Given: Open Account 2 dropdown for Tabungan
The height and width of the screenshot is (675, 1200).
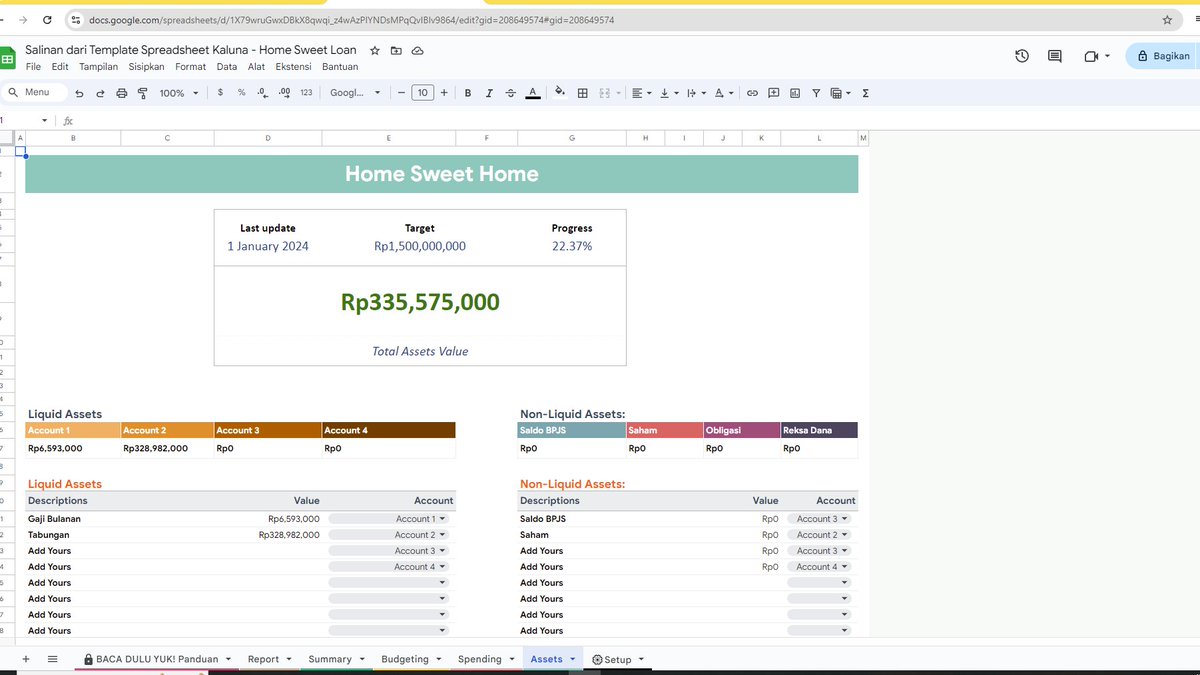Looking at the screenshot, I should [x=389, y=535].
